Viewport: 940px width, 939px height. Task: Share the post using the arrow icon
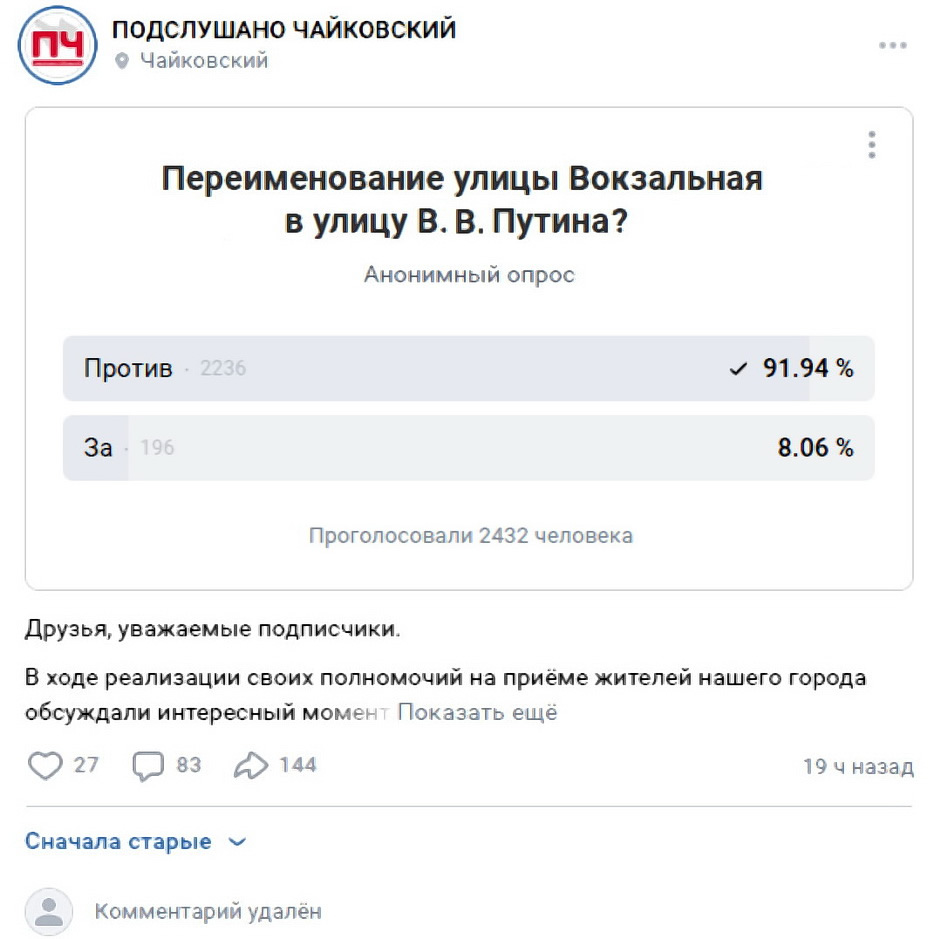pos(250,766)
